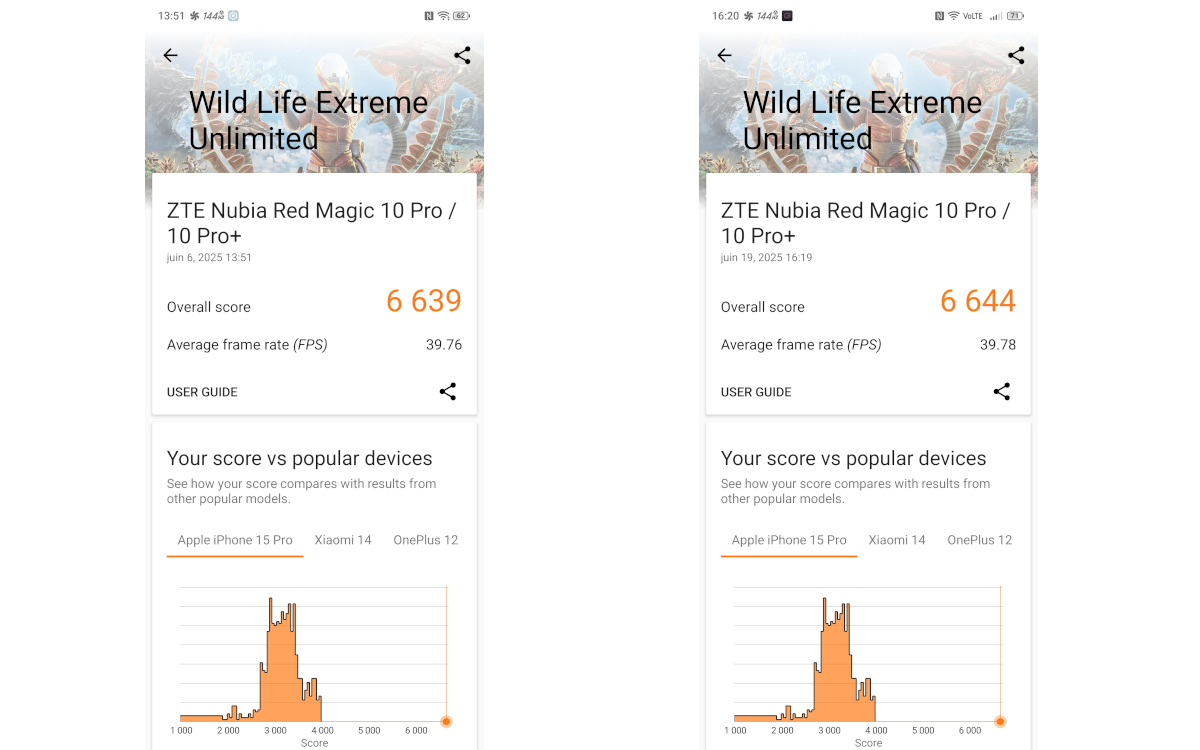1200x750 pixels.
Task: Tap back arrow in right screenshot
Action: click(724, 56)
